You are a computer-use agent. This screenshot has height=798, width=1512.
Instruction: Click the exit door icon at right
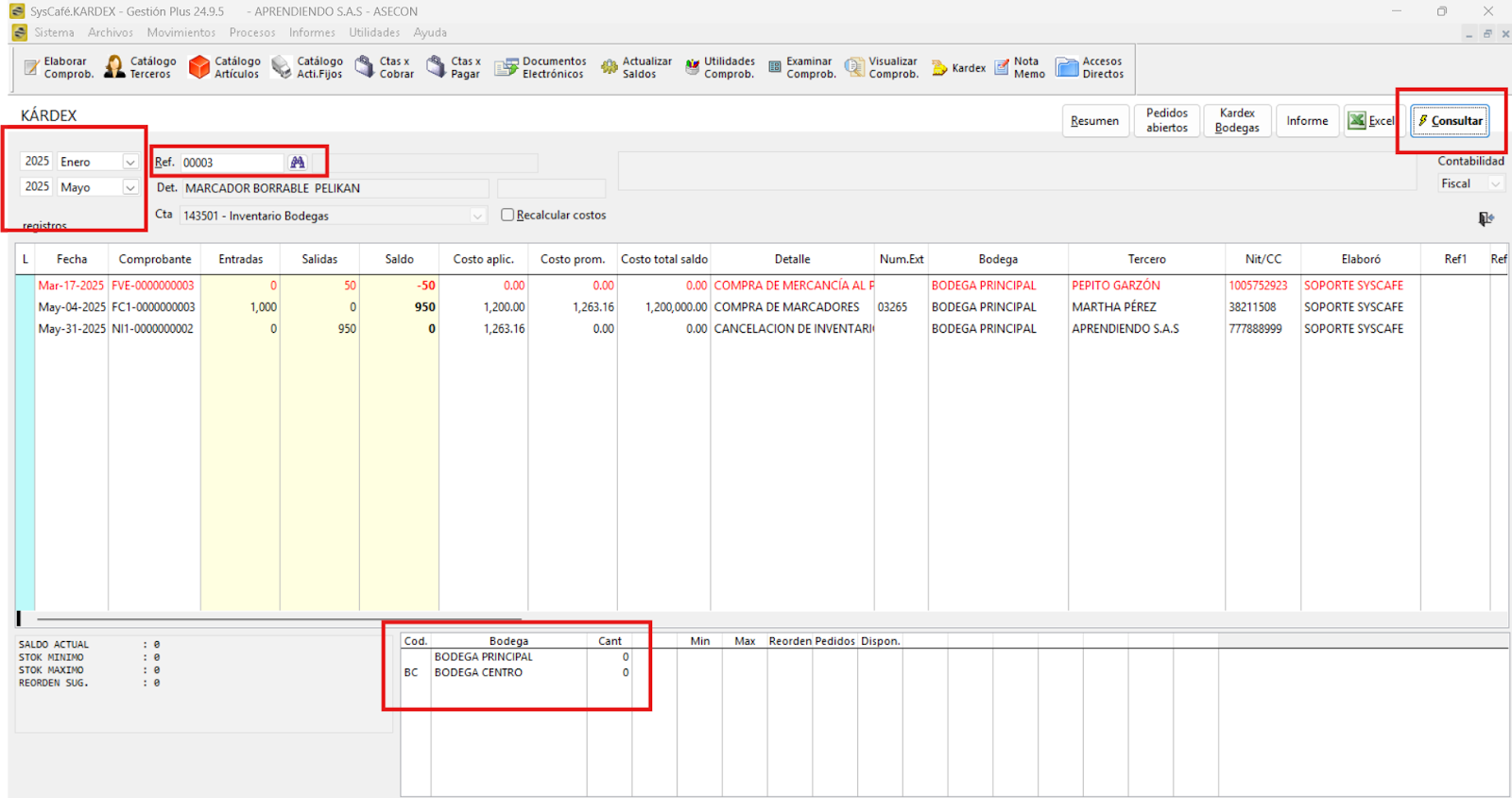(x=1486, y=219)
